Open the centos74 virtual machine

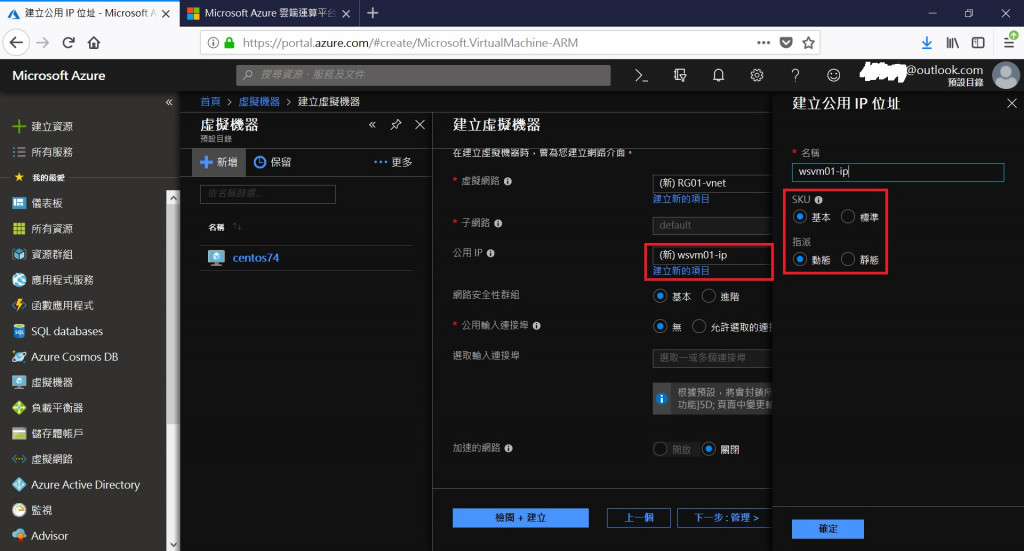click(x=256, y=258)
